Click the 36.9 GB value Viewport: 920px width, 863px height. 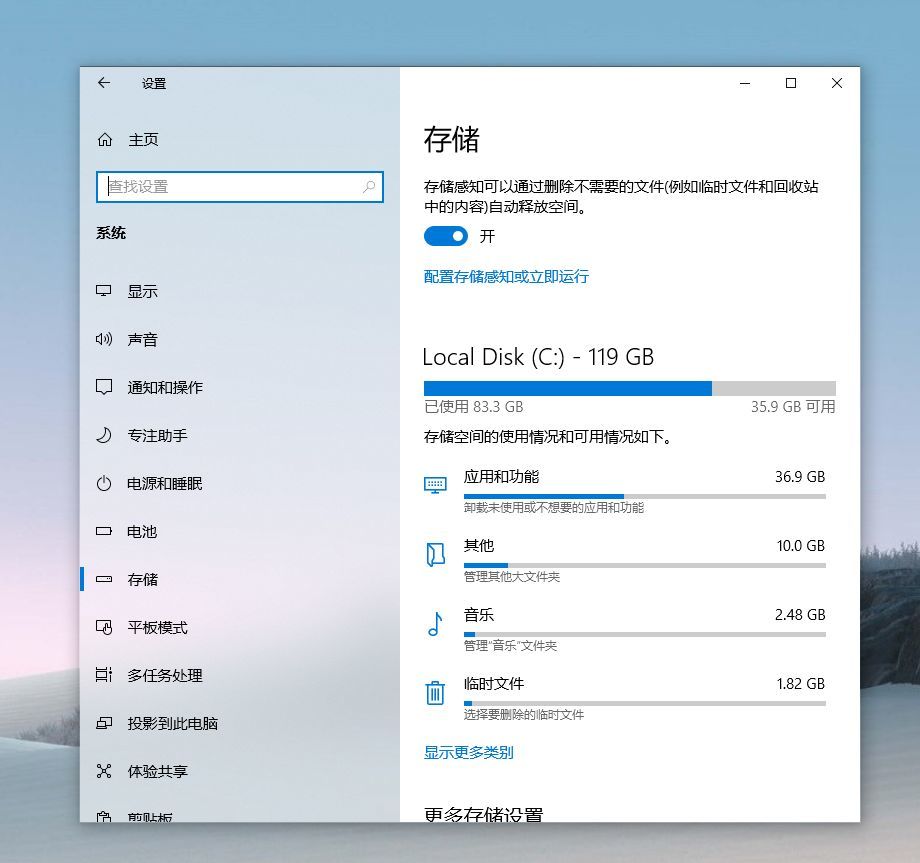(x=800, y=476)
